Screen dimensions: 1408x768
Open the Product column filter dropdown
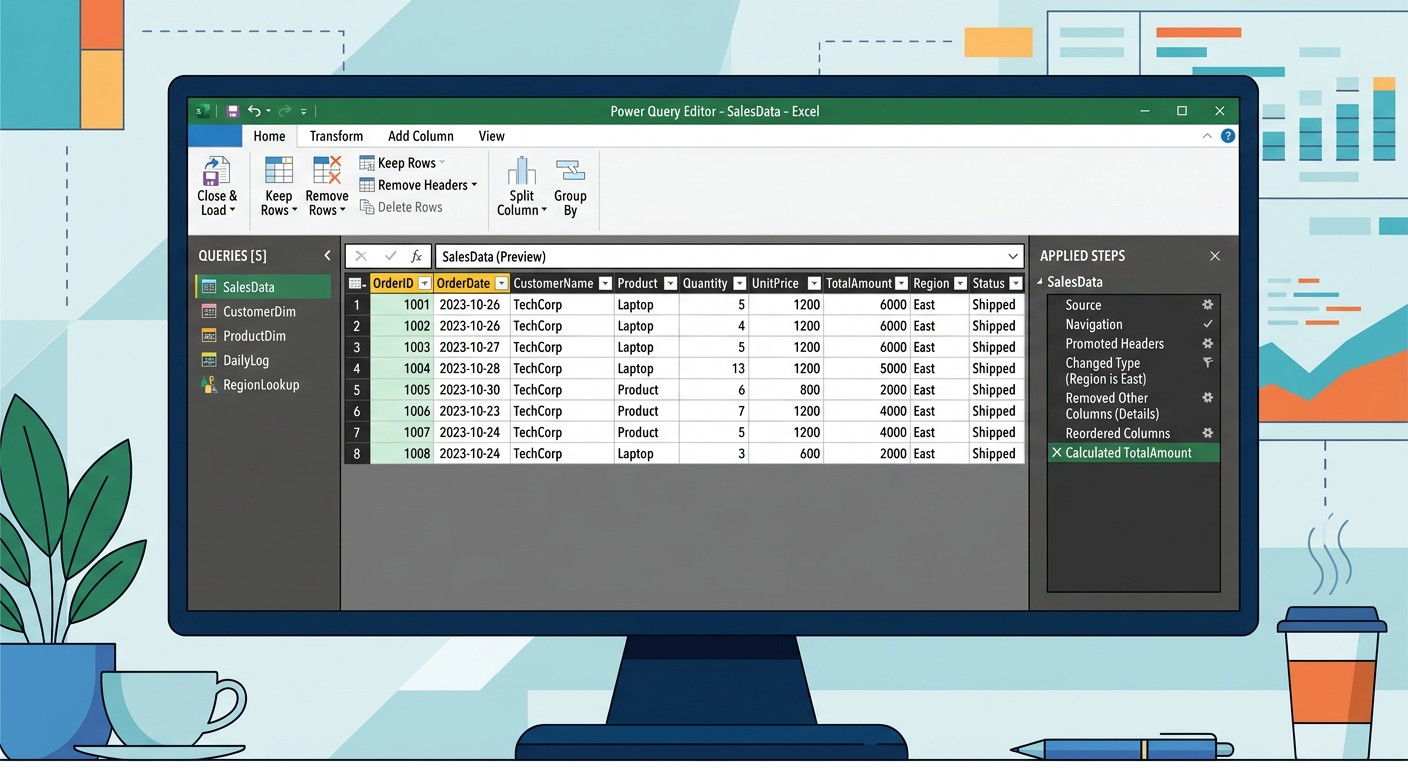(x=670, y=284)
